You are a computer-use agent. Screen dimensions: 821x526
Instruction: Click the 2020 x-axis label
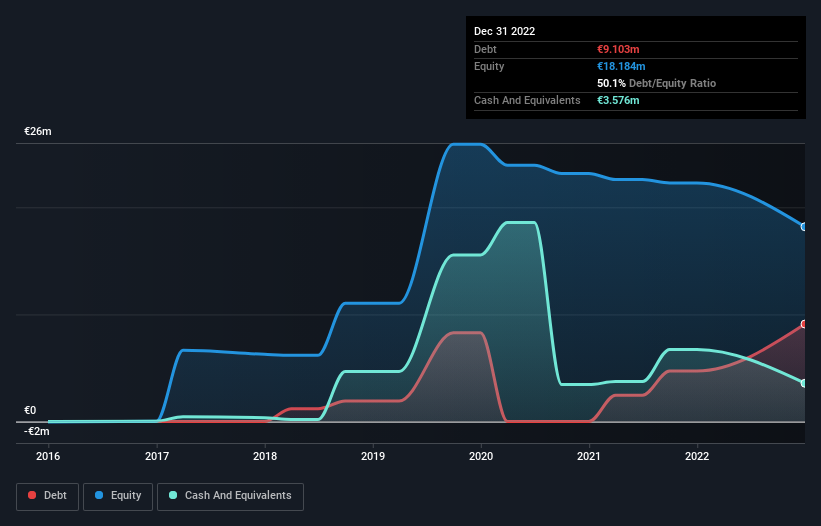(x=481, y=456)
